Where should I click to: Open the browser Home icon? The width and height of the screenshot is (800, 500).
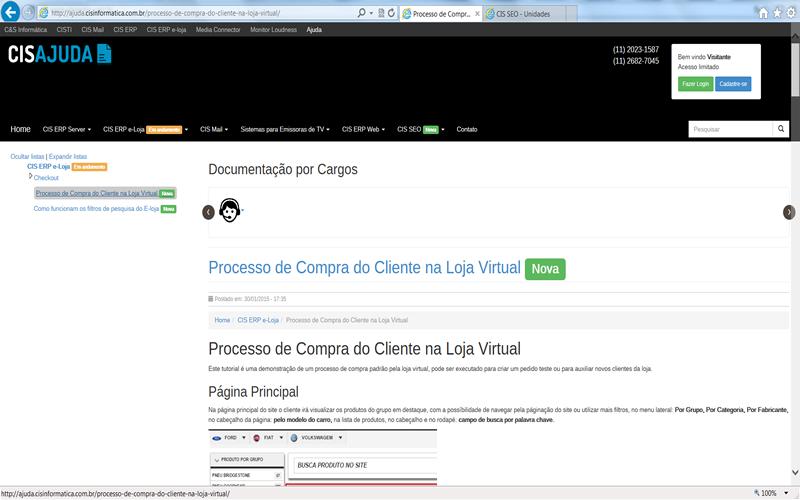coord(763,13)
